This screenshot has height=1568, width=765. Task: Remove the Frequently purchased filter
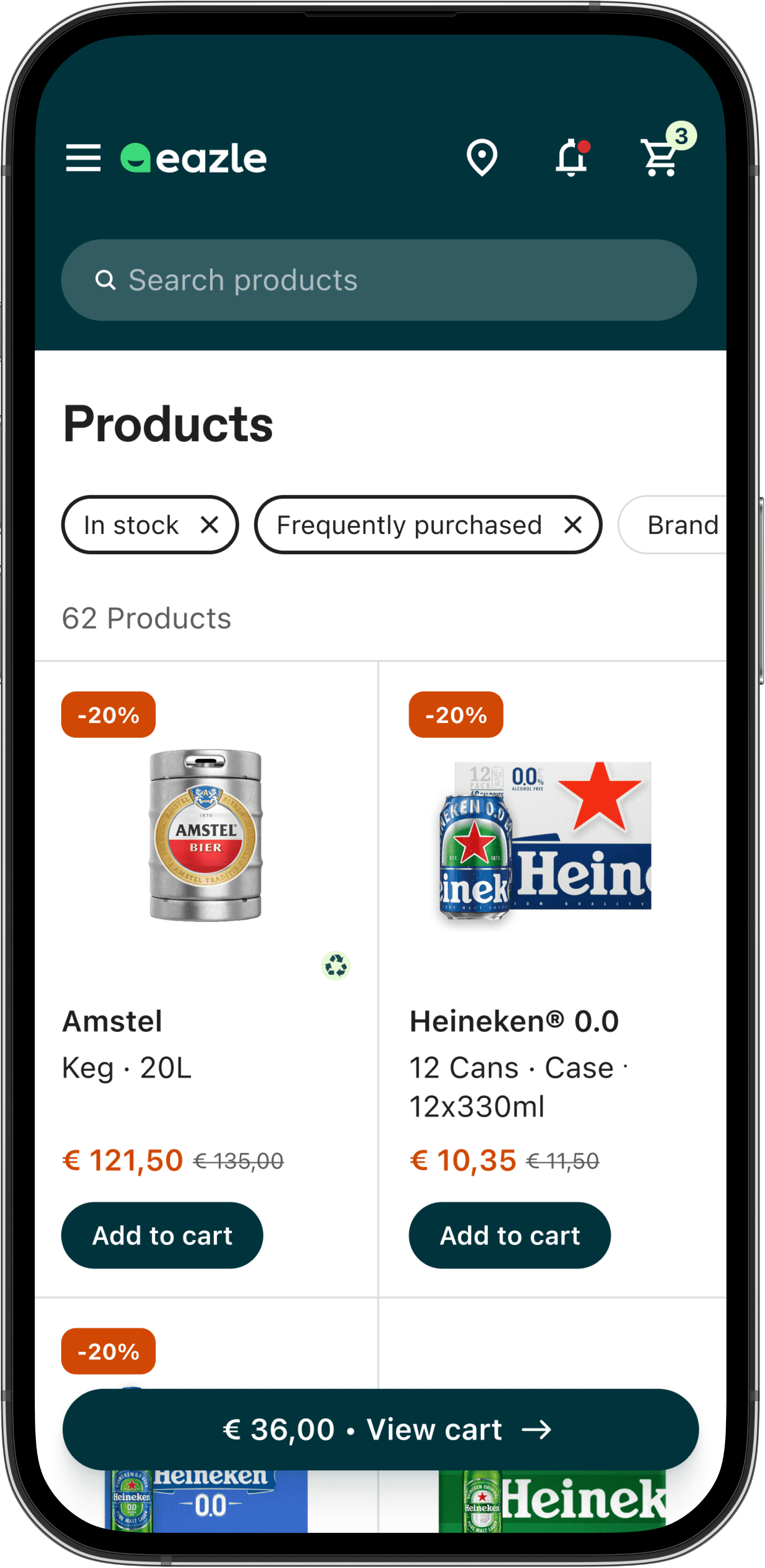573,525
